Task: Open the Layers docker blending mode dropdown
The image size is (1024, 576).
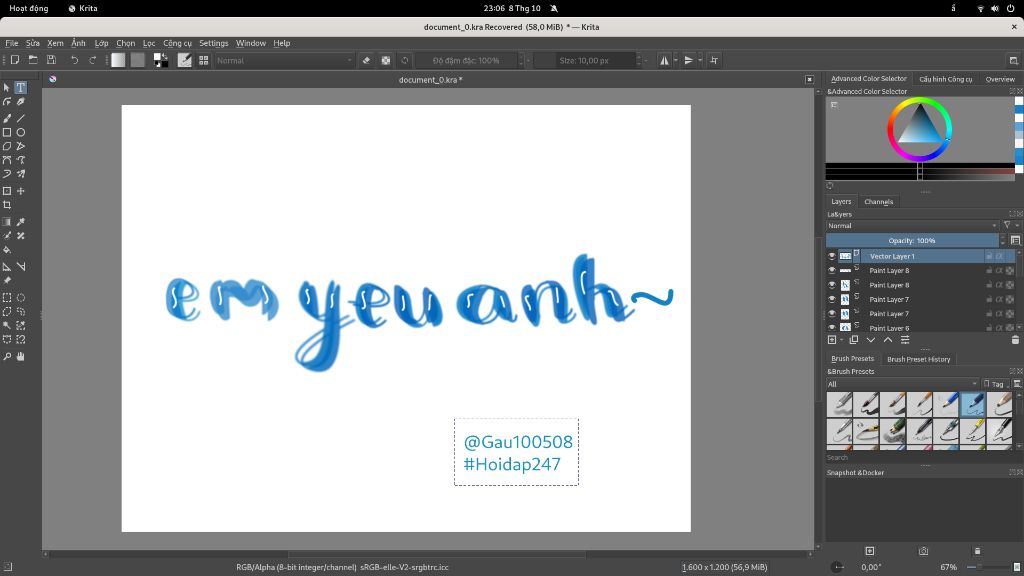Action: point(912,225)
